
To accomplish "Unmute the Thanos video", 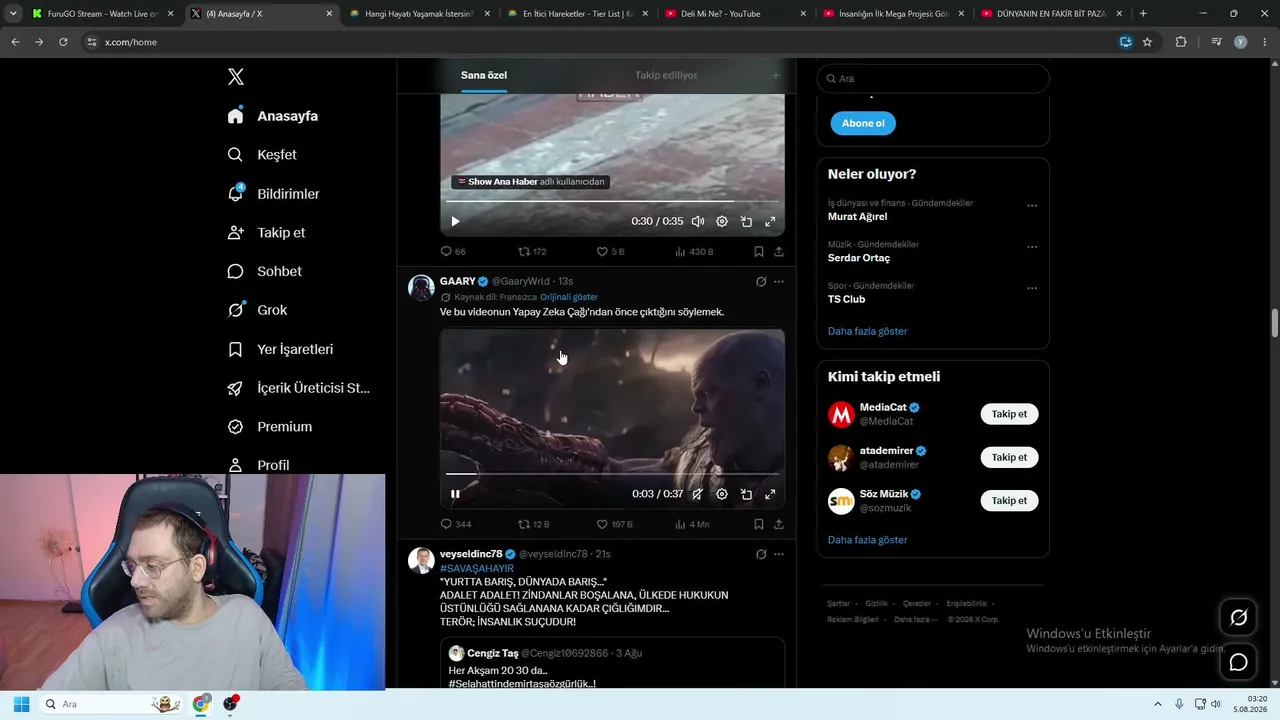I will pos(697,494).
